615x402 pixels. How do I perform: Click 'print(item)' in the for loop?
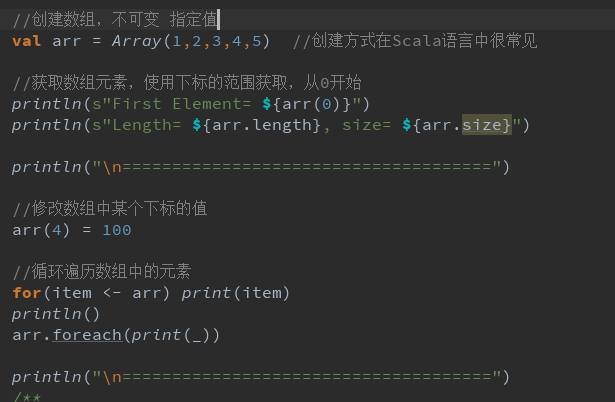point(235,293)
